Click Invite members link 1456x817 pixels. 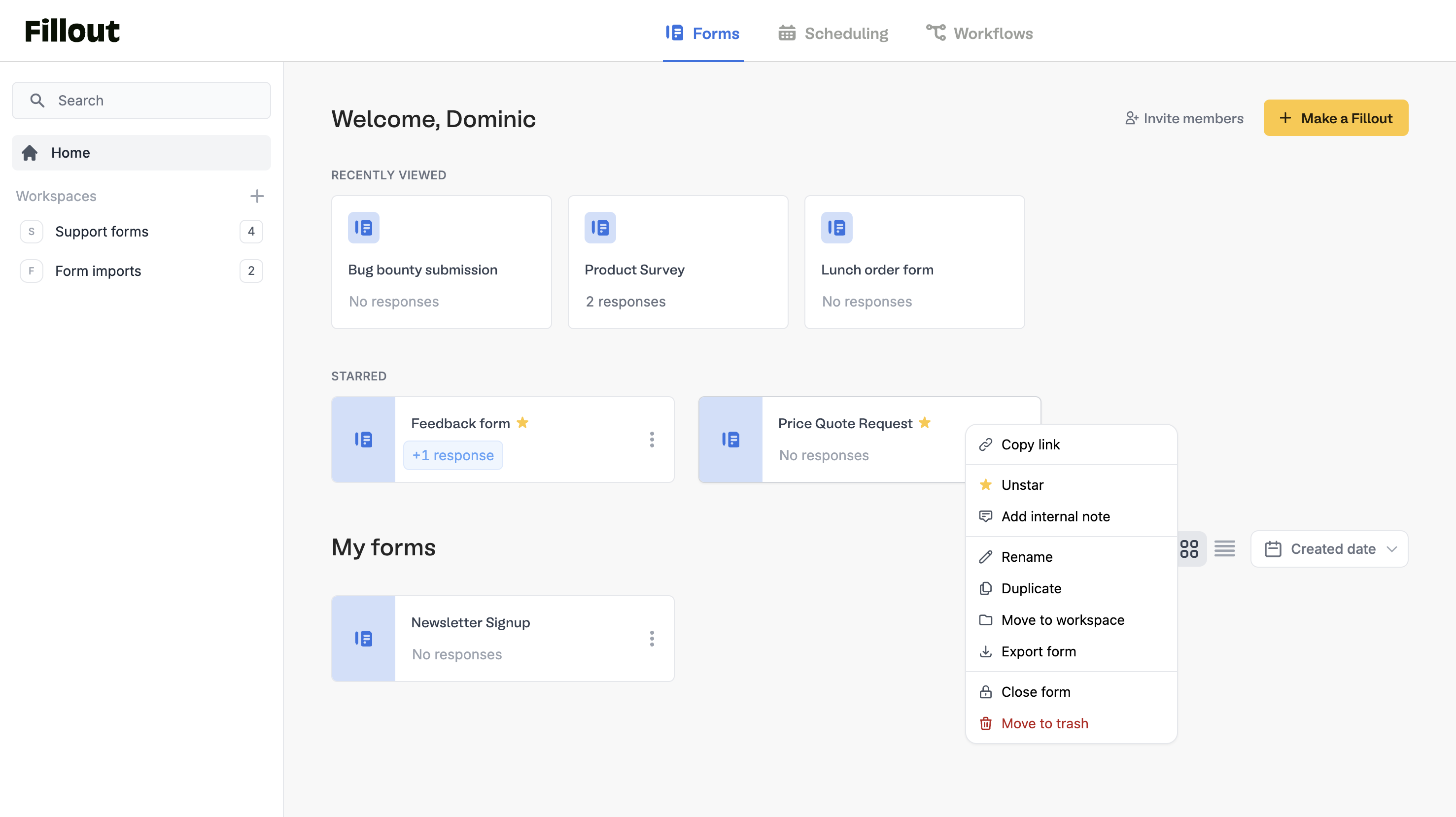tap(1184, 118)
